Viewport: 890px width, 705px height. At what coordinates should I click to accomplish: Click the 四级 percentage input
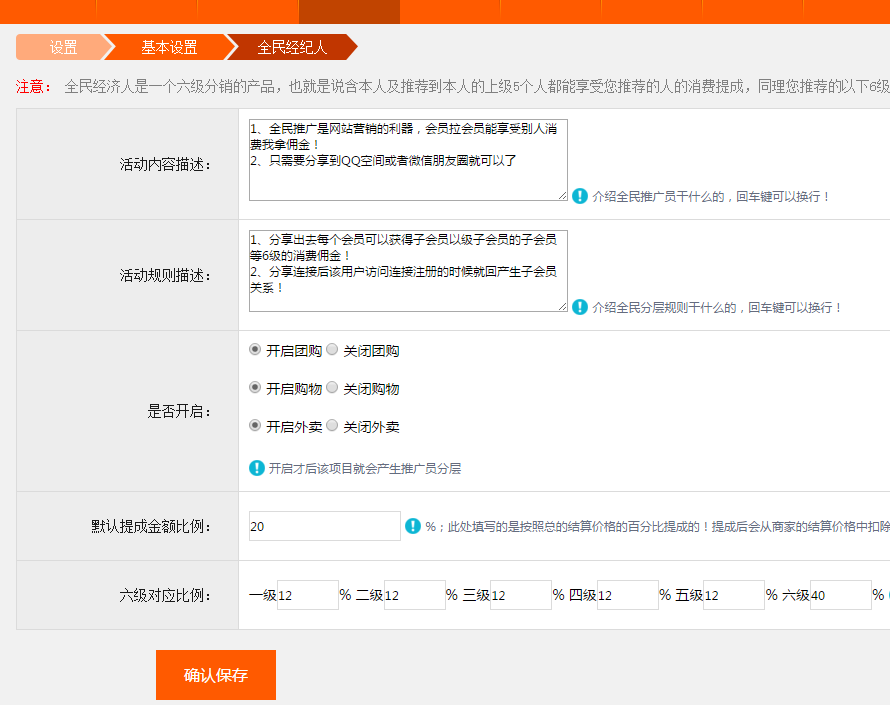click(628, 595)
